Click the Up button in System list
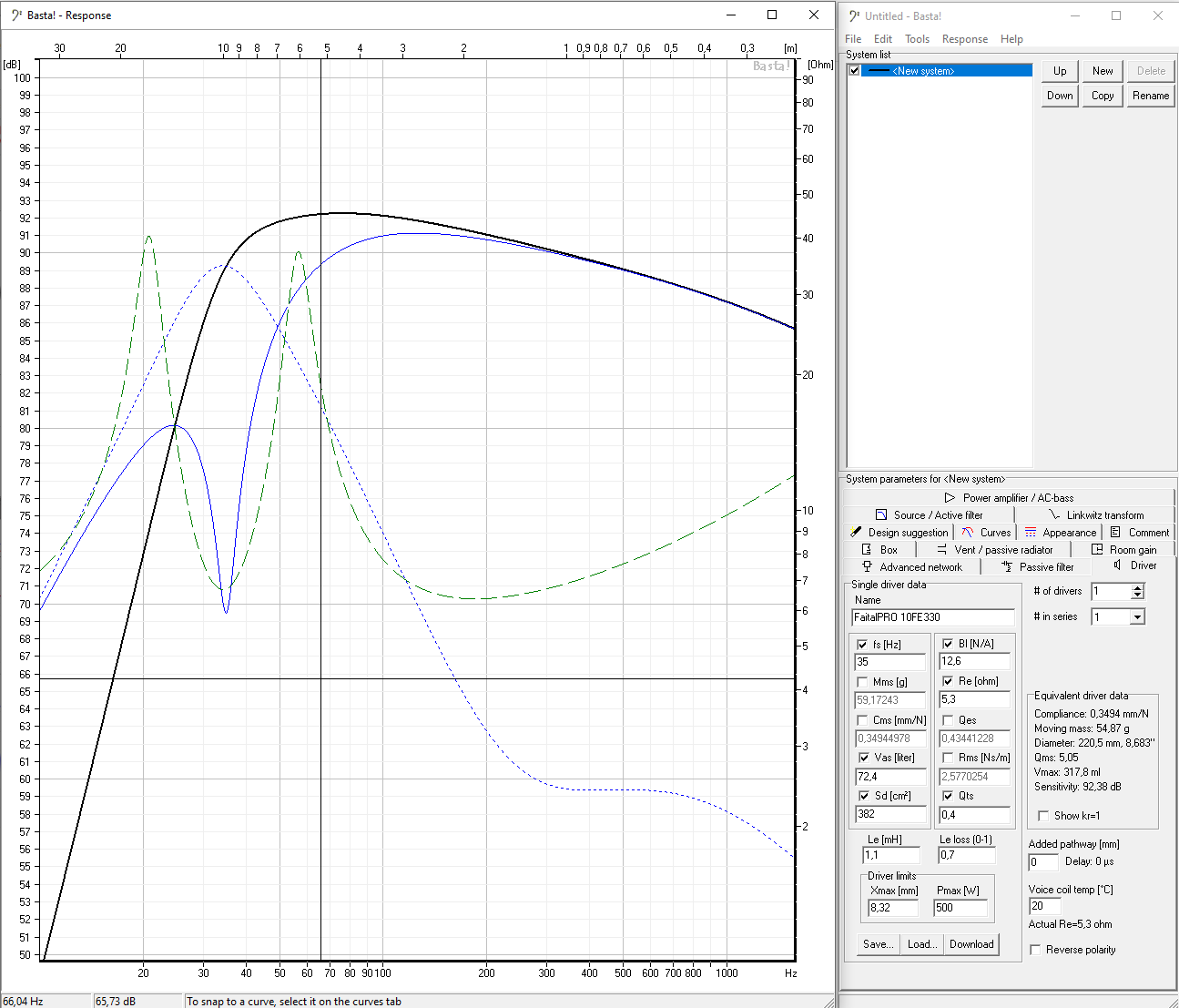 [1060, 71]
